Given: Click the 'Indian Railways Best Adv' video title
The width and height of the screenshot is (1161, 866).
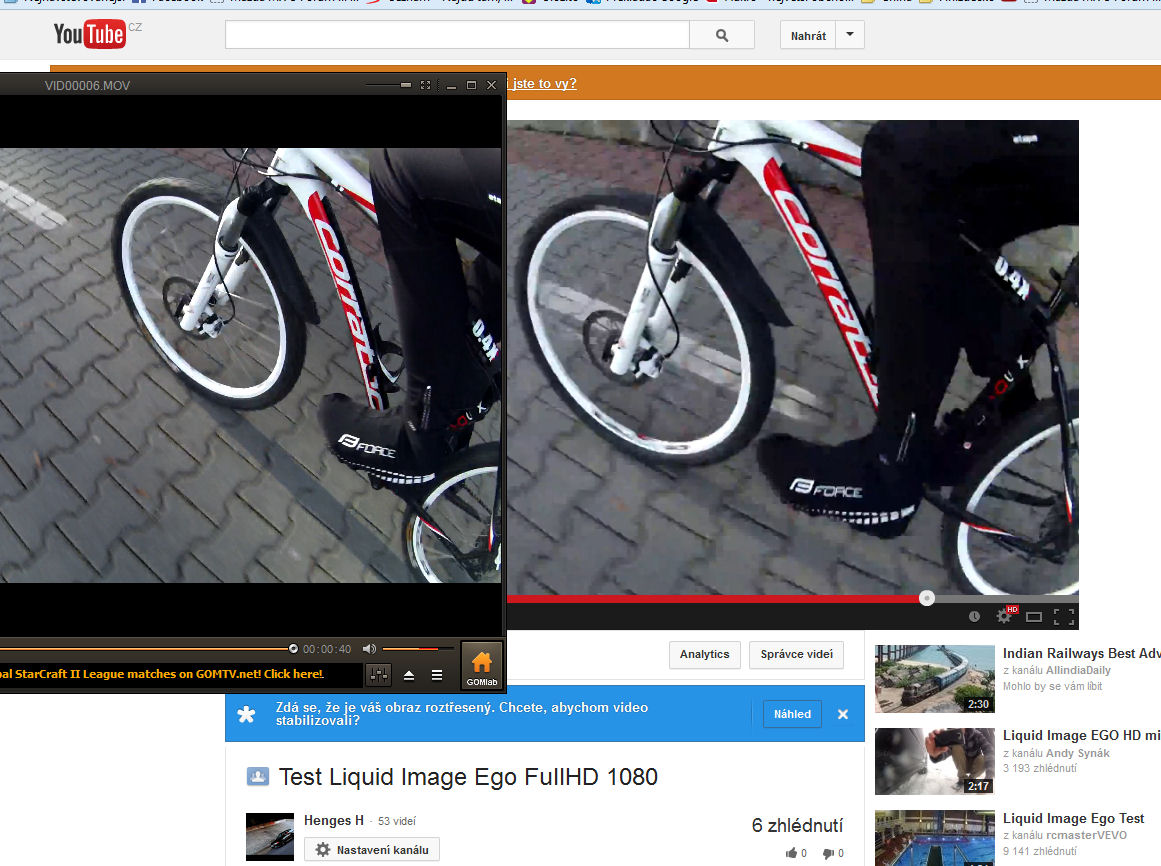Looking at the screenshot, I should tap(1082, 653).
